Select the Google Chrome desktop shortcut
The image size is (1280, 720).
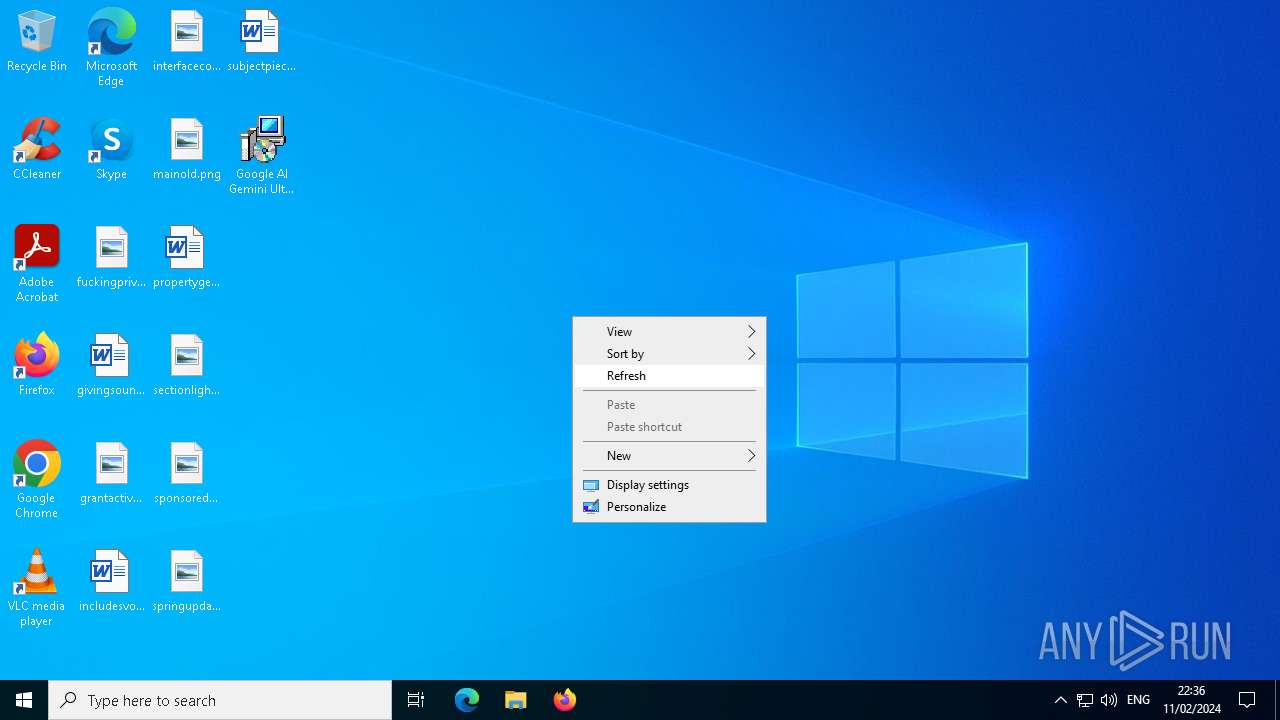(37, 480)
